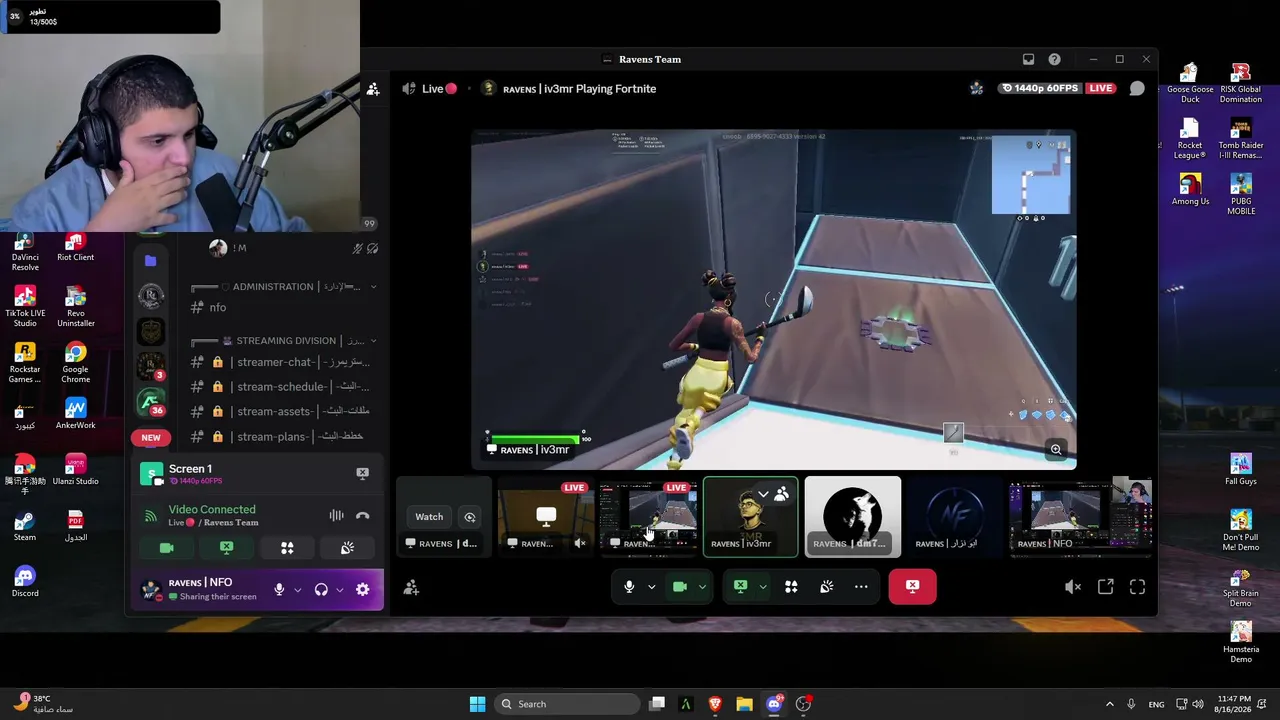The width and height of the screenshot is (1280, 720).
Task: Enter full screen for the call
Action: (x=1138, y=588)
